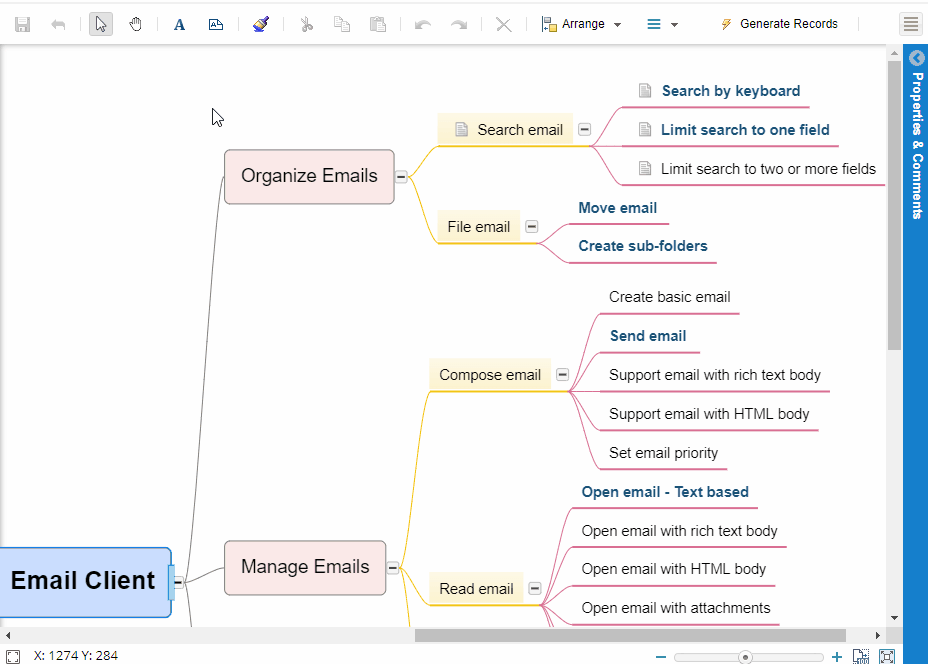Select the Search email node
This screenshot has width=928, height=664.
pyautogui.click(x=505, y=129)
